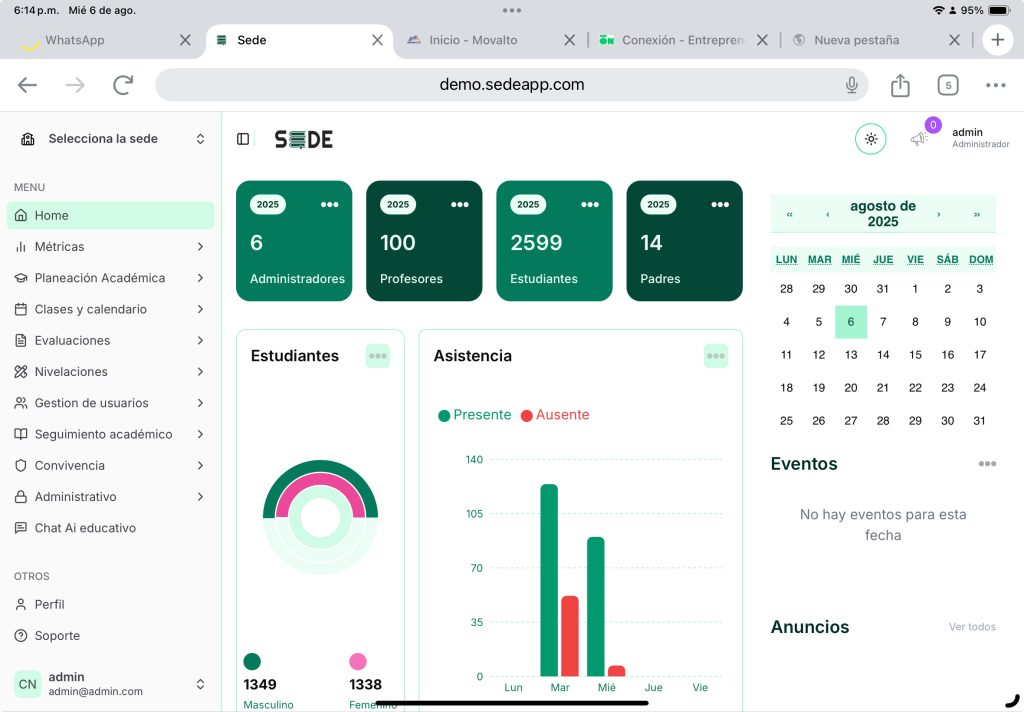
Task: Open the admin account switcher
Action: pos(110,684)
